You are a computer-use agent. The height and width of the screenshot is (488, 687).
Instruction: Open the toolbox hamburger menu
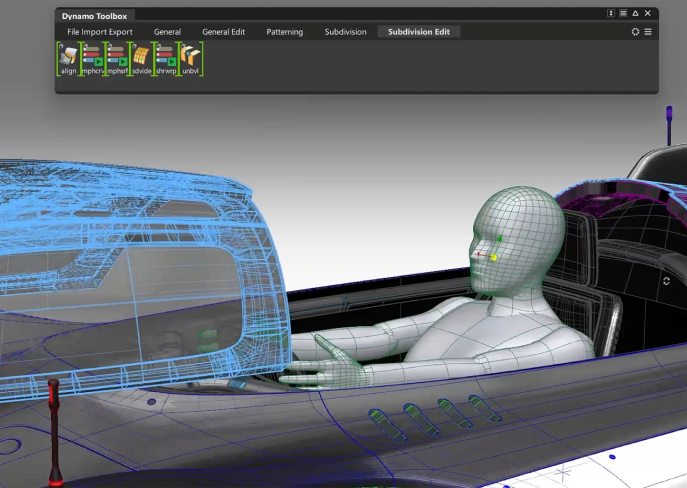(648, 32)
